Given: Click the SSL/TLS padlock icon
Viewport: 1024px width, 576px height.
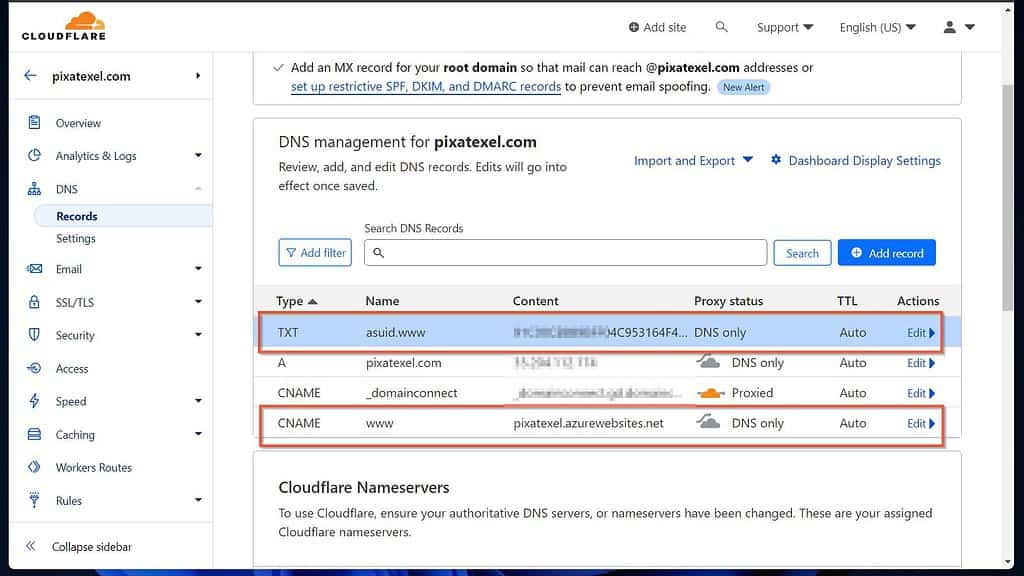Looking at the screenshot, I should (x=35, y=302).
